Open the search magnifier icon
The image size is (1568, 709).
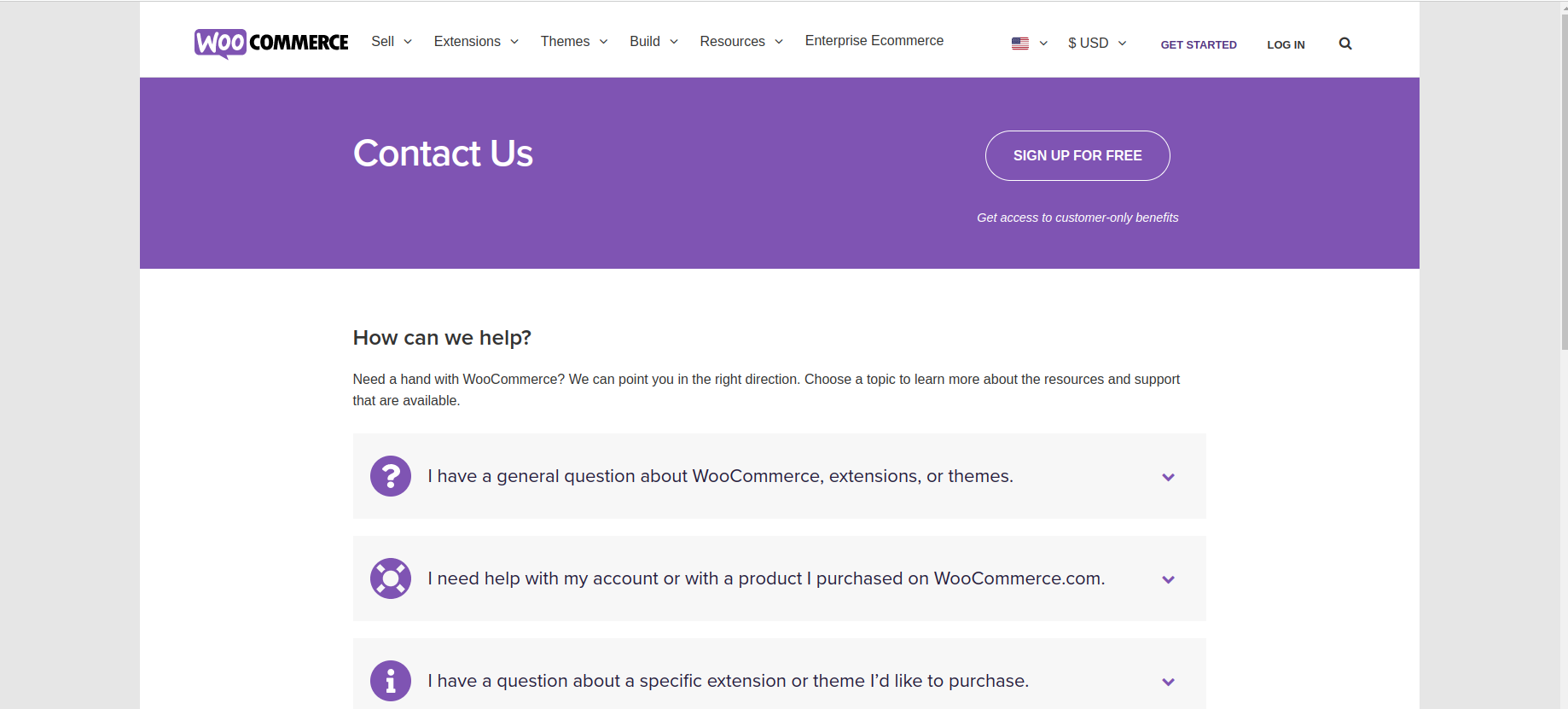pyautogui.click(x=1345, y=44)
